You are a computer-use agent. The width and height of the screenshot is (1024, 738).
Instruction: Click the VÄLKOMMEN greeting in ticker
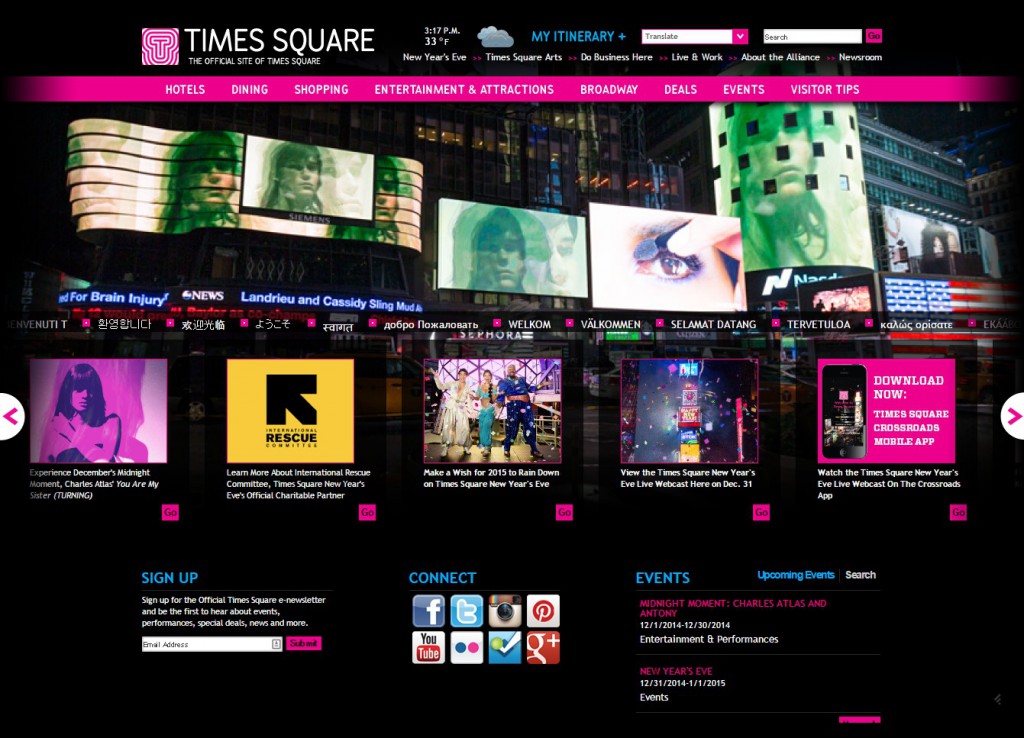pyautogui.click(x=611, y=325)
